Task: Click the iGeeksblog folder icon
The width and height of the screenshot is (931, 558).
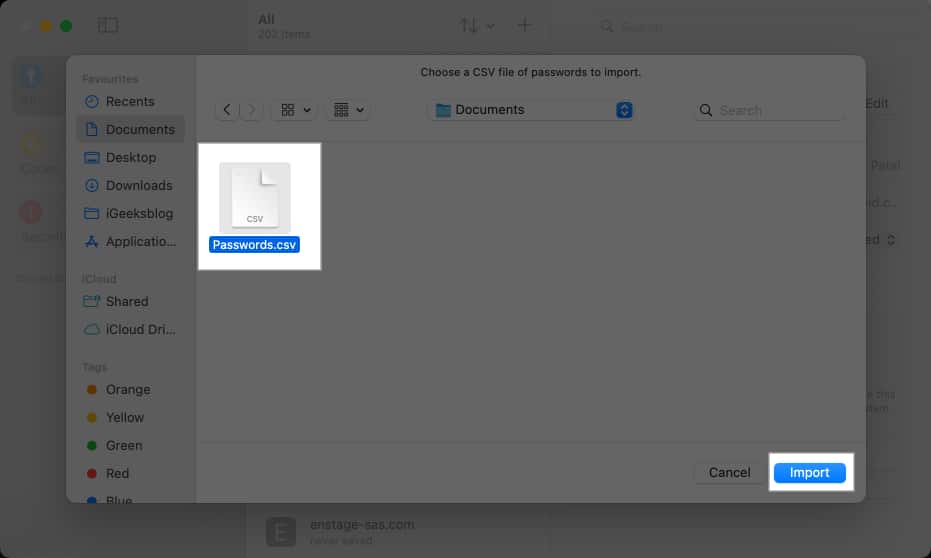Action: 91,213
